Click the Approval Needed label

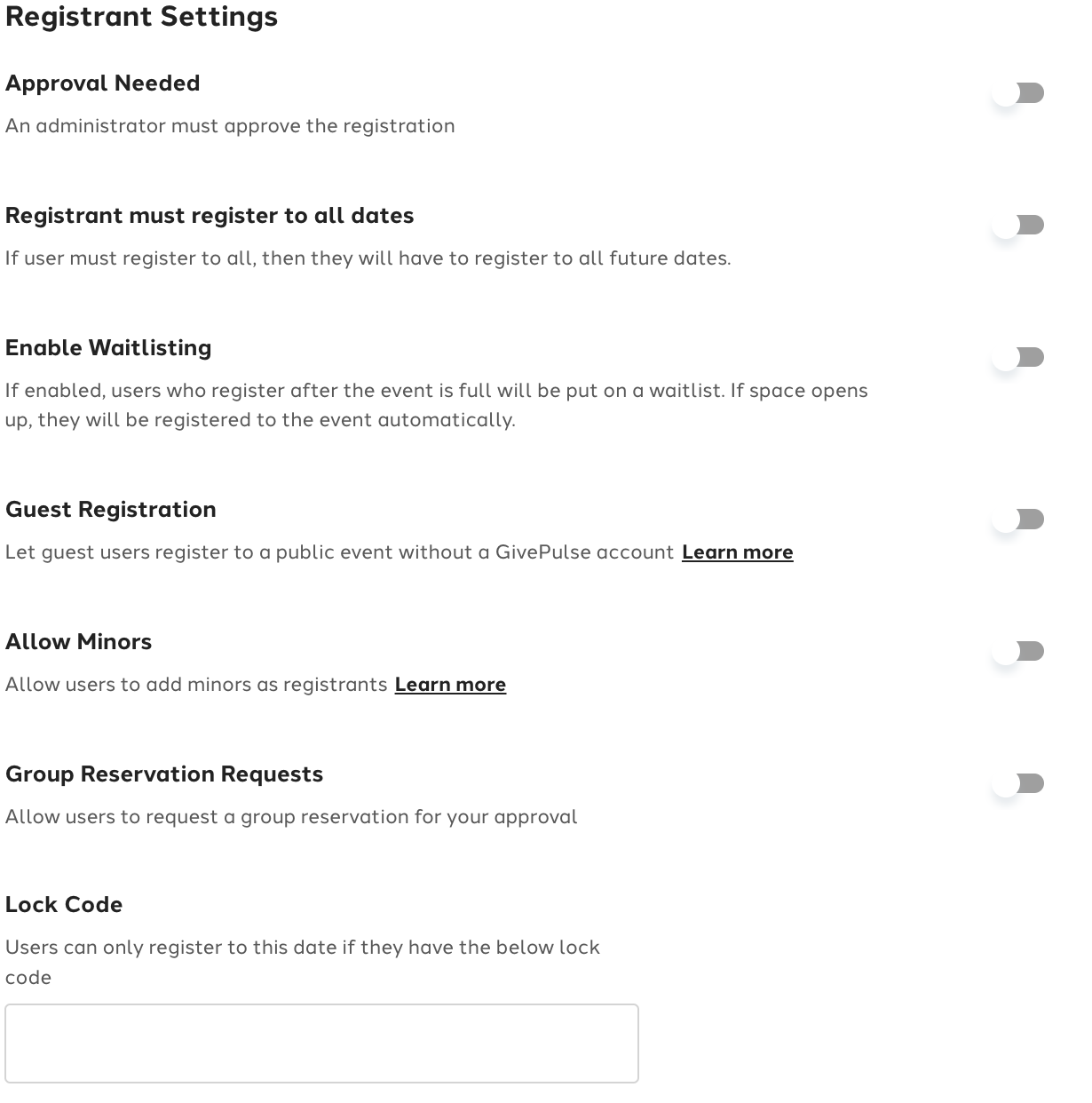point(103,83)
